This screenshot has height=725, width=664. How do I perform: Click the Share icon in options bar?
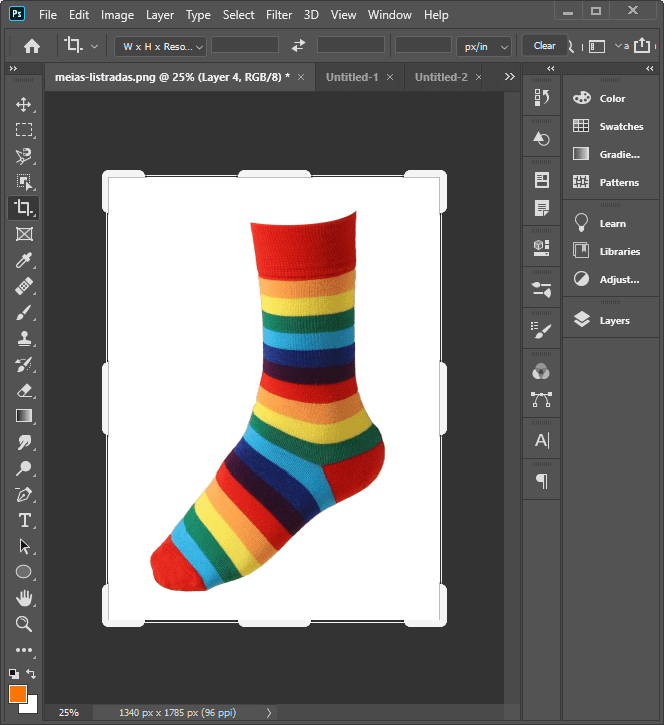click(x=642, y=45)
